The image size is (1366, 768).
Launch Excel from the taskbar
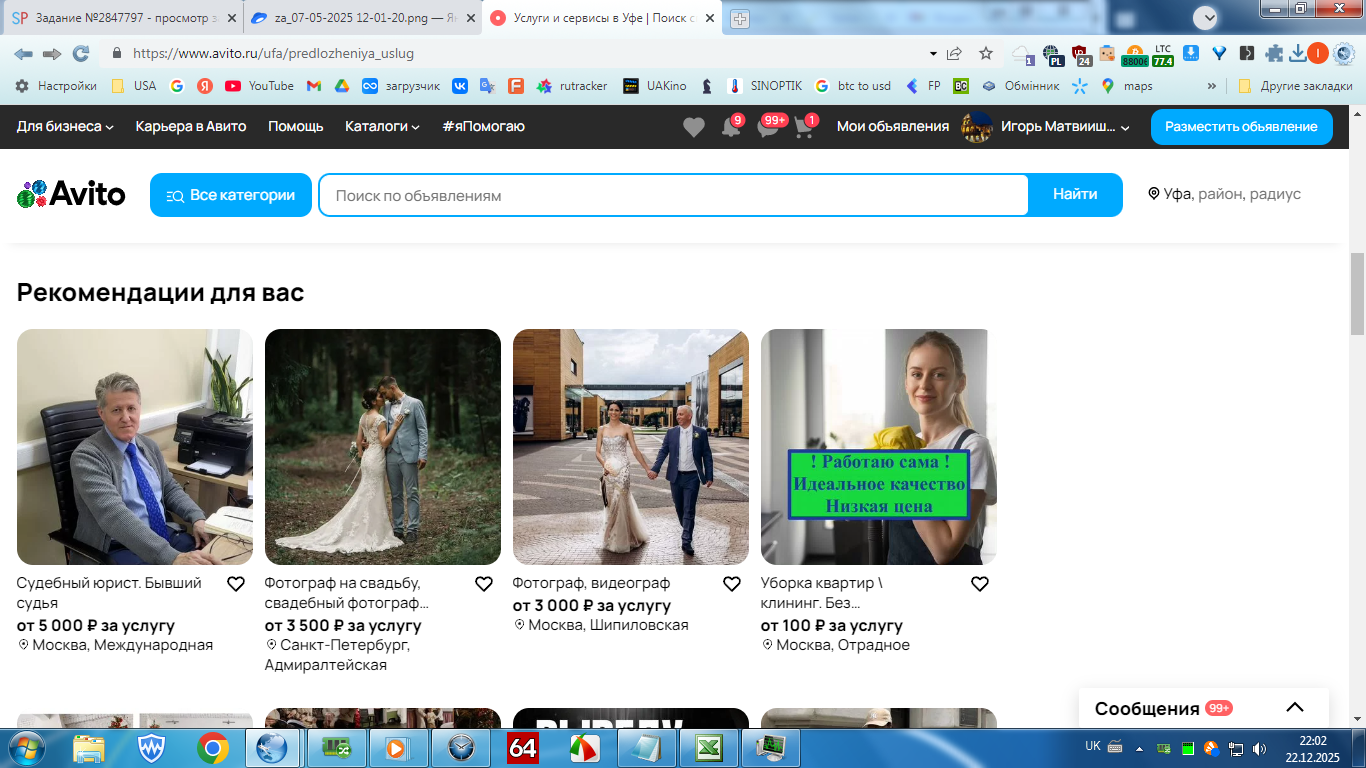709,748
